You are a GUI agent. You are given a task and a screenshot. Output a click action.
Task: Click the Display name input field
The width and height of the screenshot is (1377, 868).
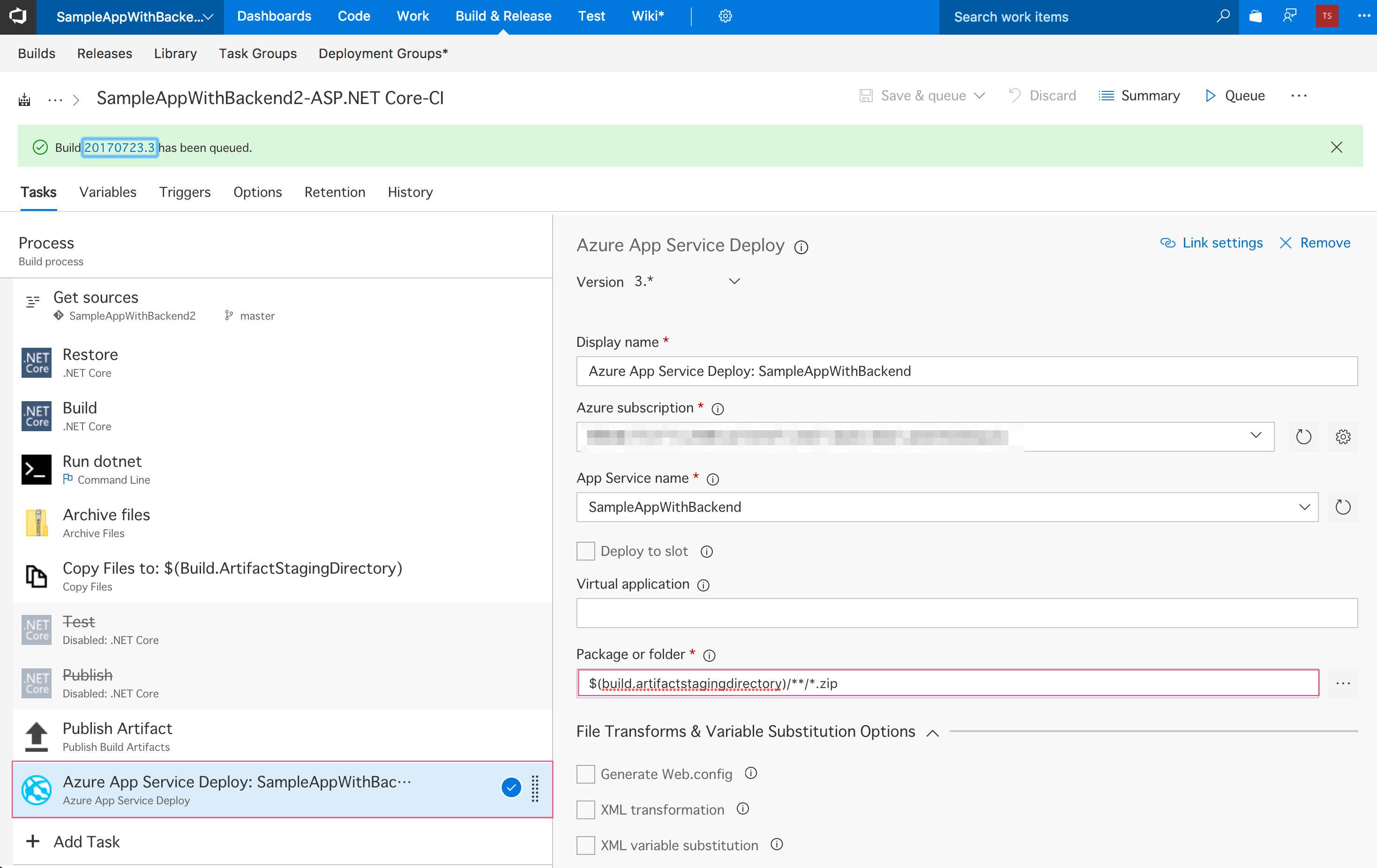[966, 371]
